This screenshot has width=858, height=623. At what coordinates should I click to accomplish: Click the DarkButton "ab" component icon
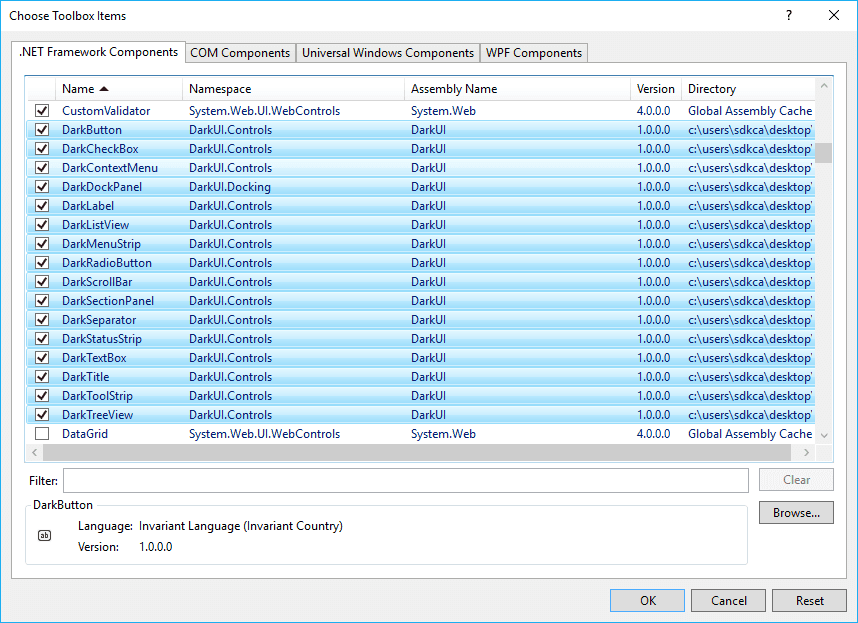coord(44,536)
